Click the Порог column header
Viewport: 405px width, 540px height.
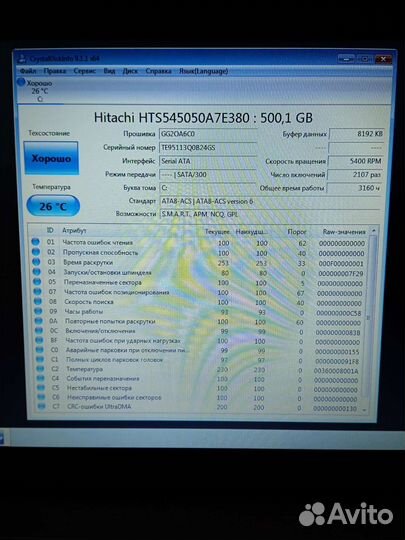[x=297, y=232]
